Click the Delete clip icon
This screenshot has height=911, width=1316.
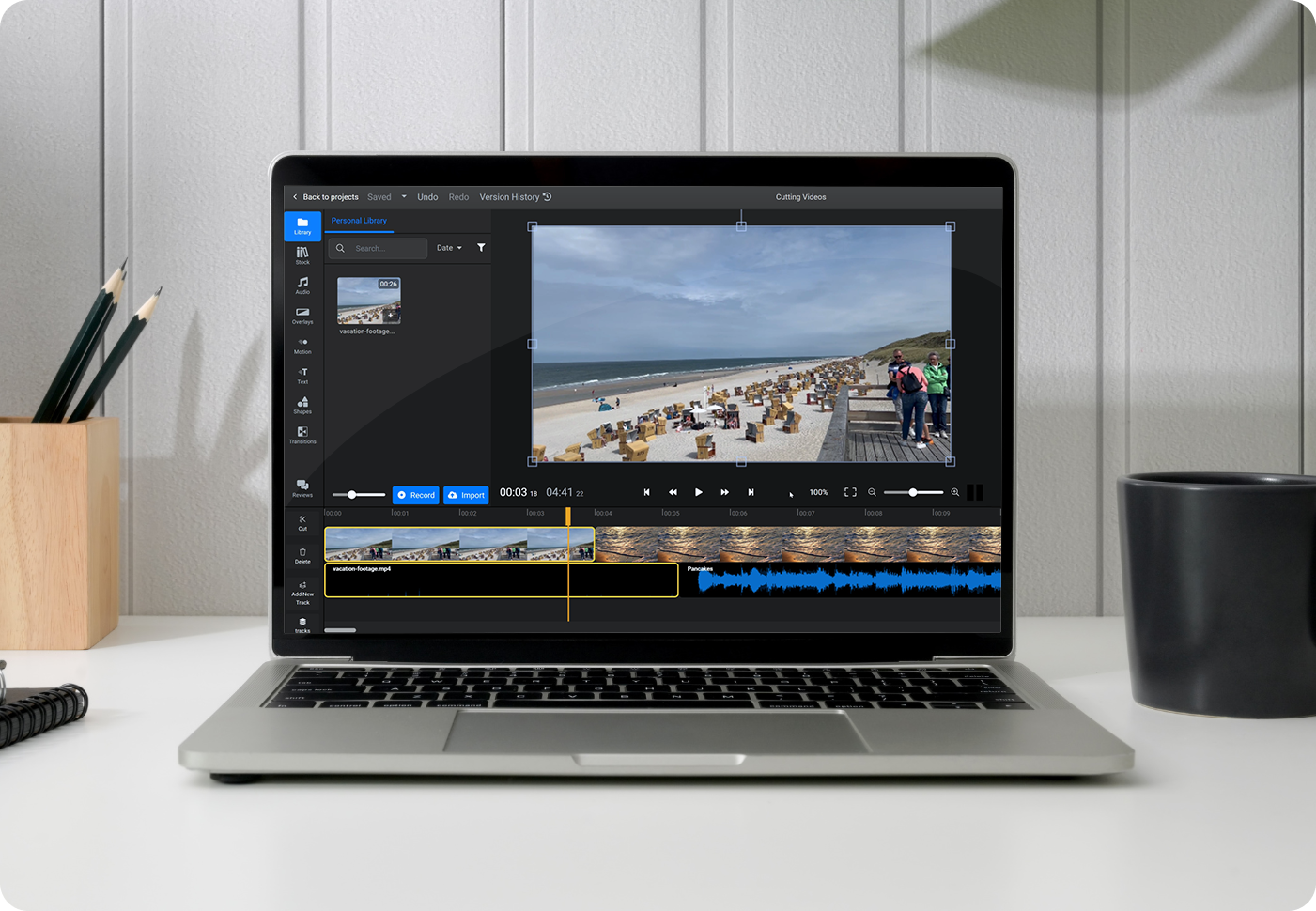(302, 555)
